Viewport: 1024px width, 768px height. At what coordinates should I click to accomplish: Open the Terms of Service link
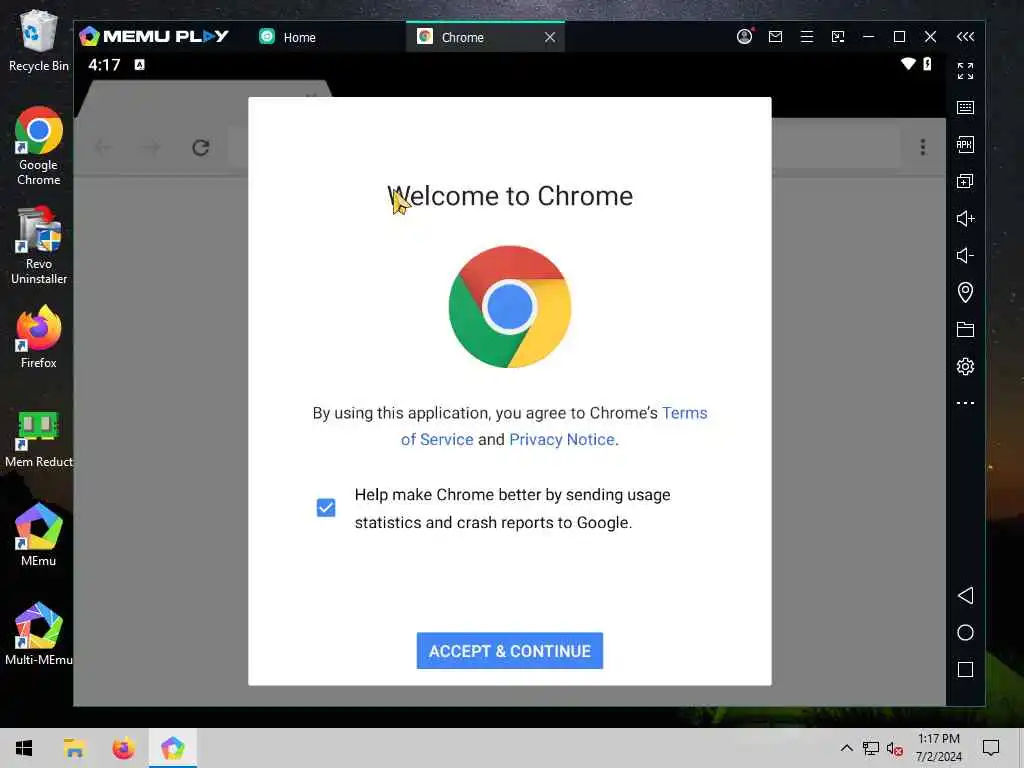coord(554,426)
